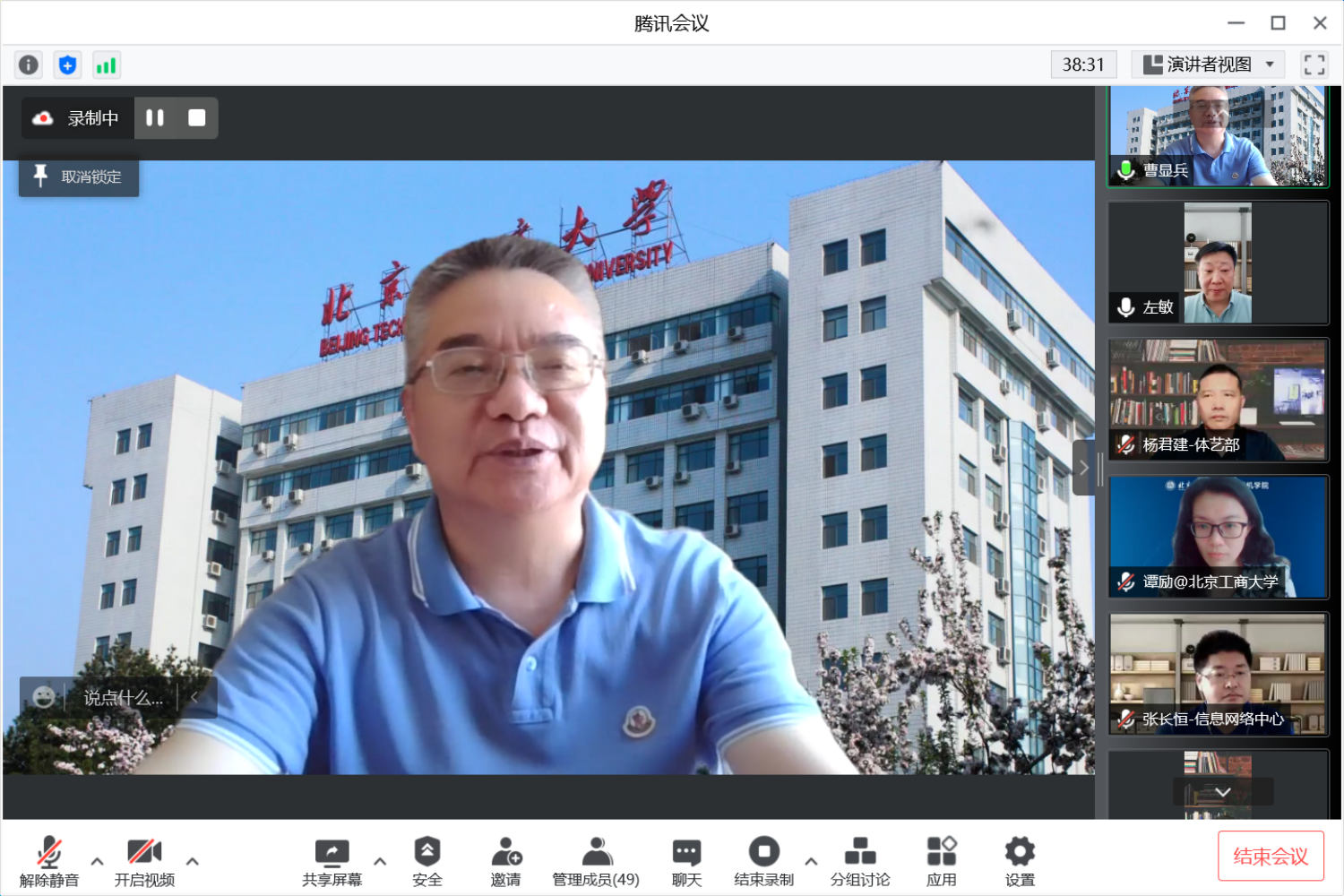
Task: Click 结束会议 to end the meeting
Action: point(1271,856)
